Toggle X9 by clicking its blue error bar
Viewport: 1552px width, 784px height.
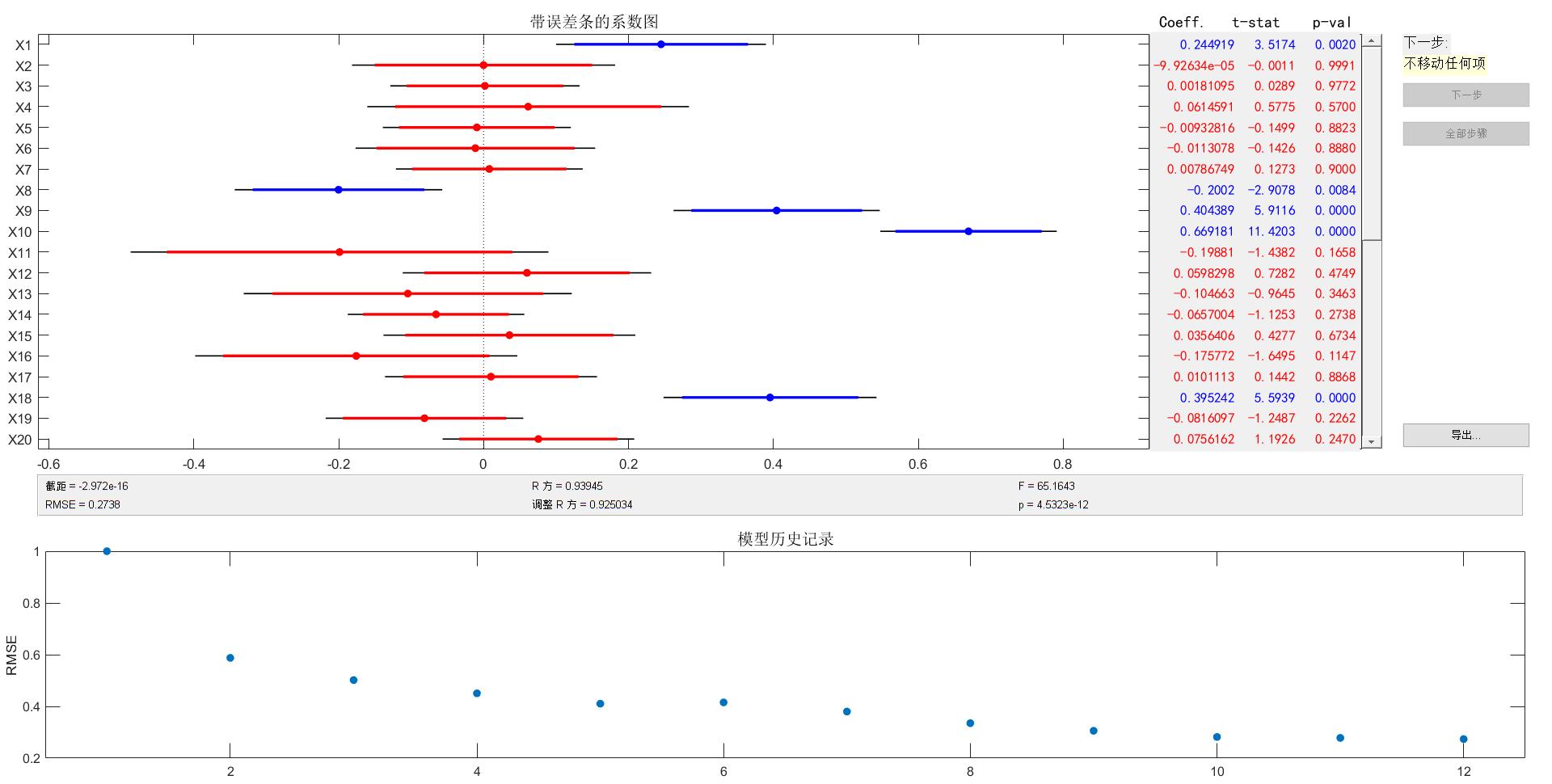pos(775,210)
